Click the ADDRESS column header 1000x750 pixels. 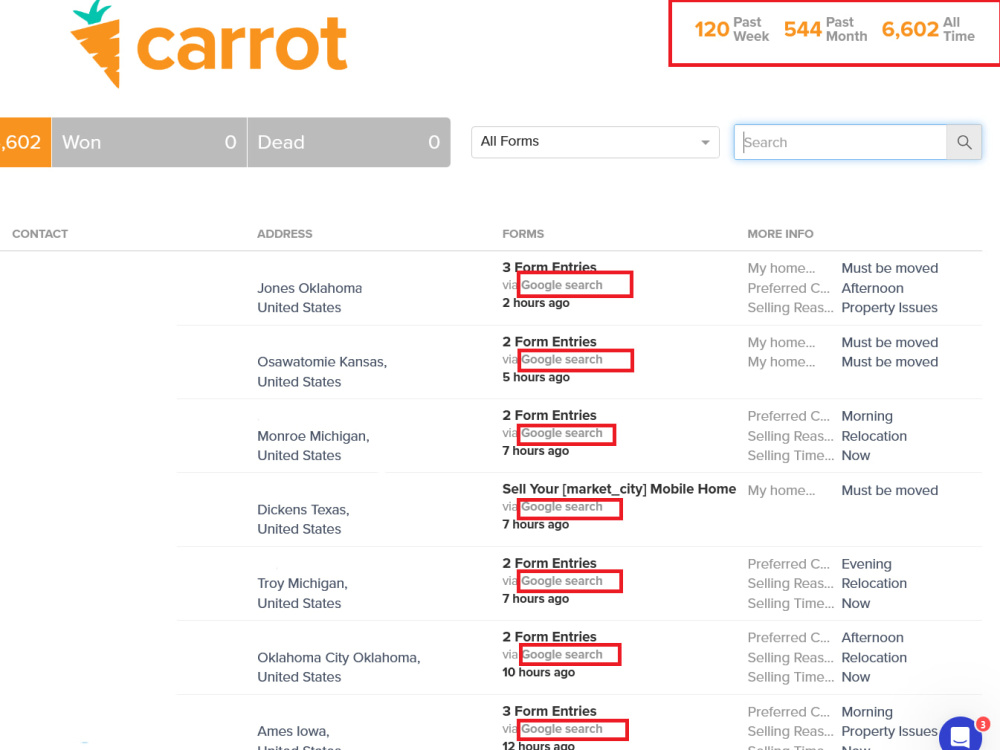284,234
